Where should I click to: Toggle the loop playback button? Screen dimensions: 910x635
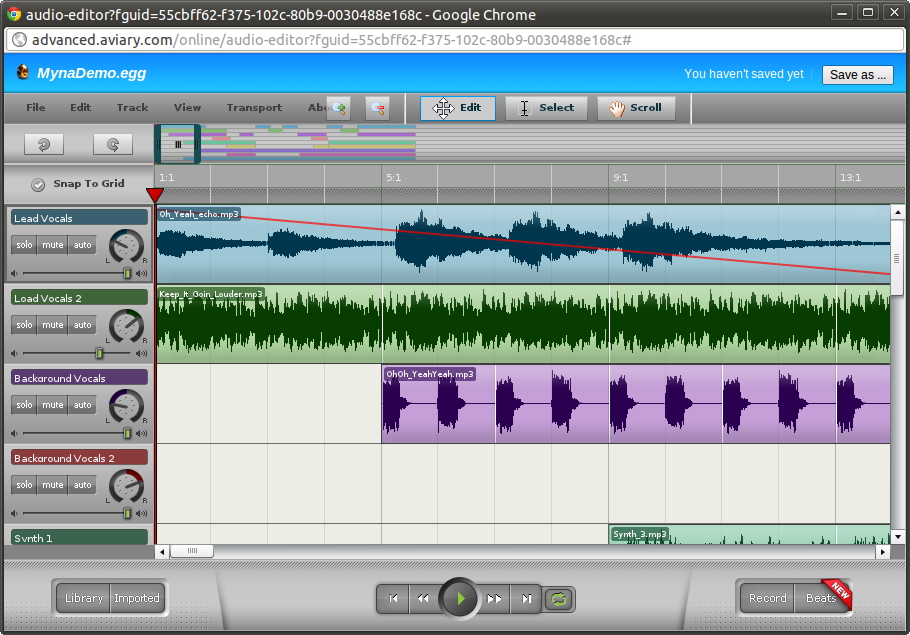click(560, 599)
